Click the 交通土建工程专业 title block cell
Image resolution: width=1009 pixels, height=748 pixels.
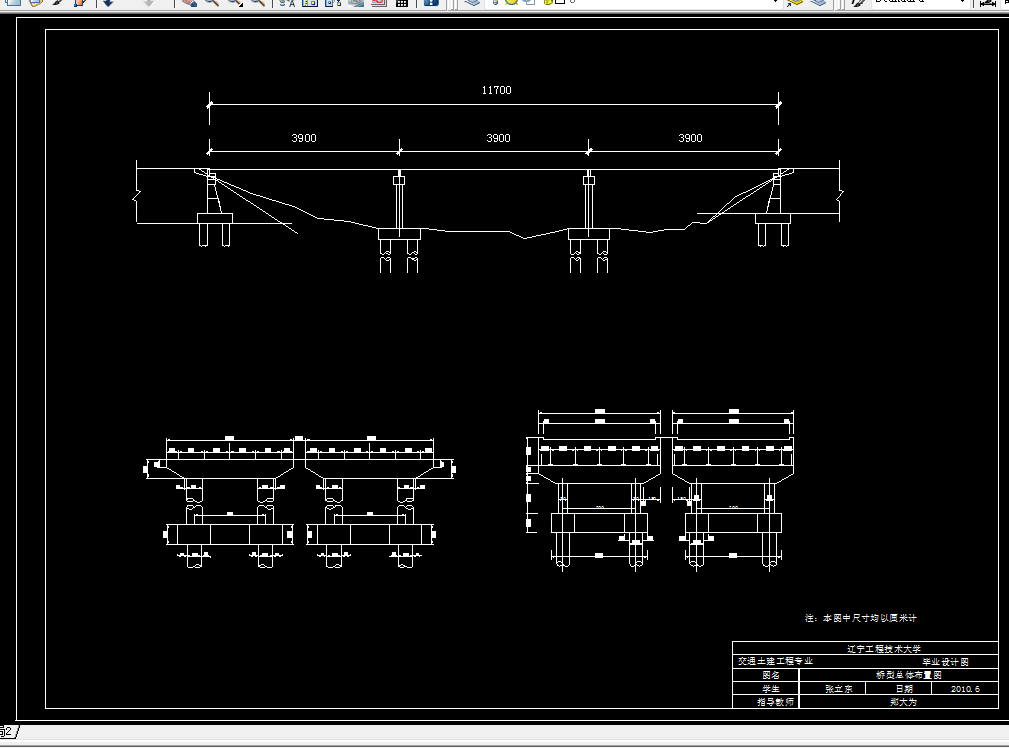[775, 661]
